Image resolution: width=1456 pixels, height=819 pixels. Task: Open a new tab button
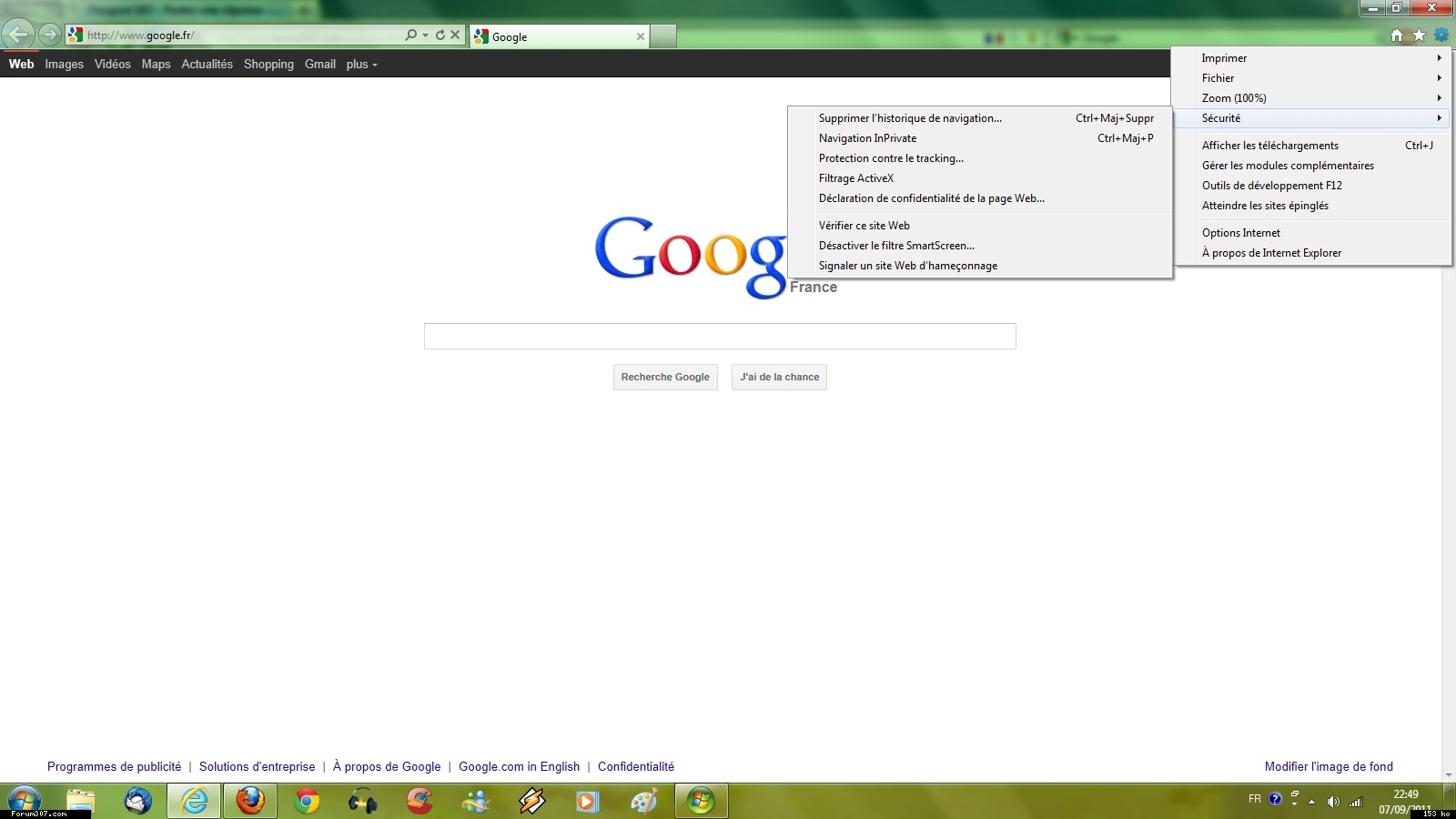(x=663, y=36)
